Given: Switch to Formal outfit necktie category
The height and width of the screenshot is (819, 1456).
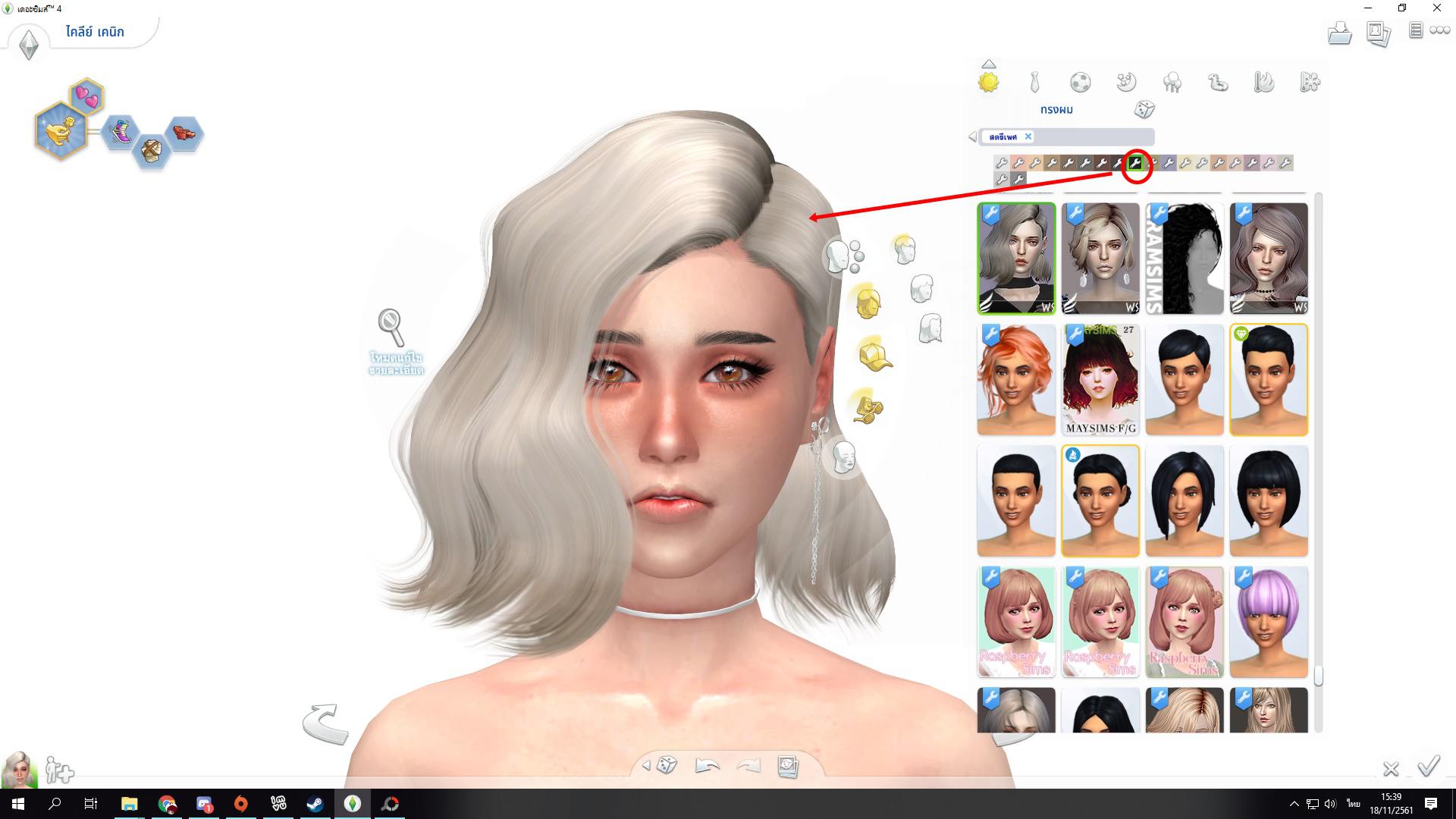Looking at the screenshot, I should (x=1034, y=82).
